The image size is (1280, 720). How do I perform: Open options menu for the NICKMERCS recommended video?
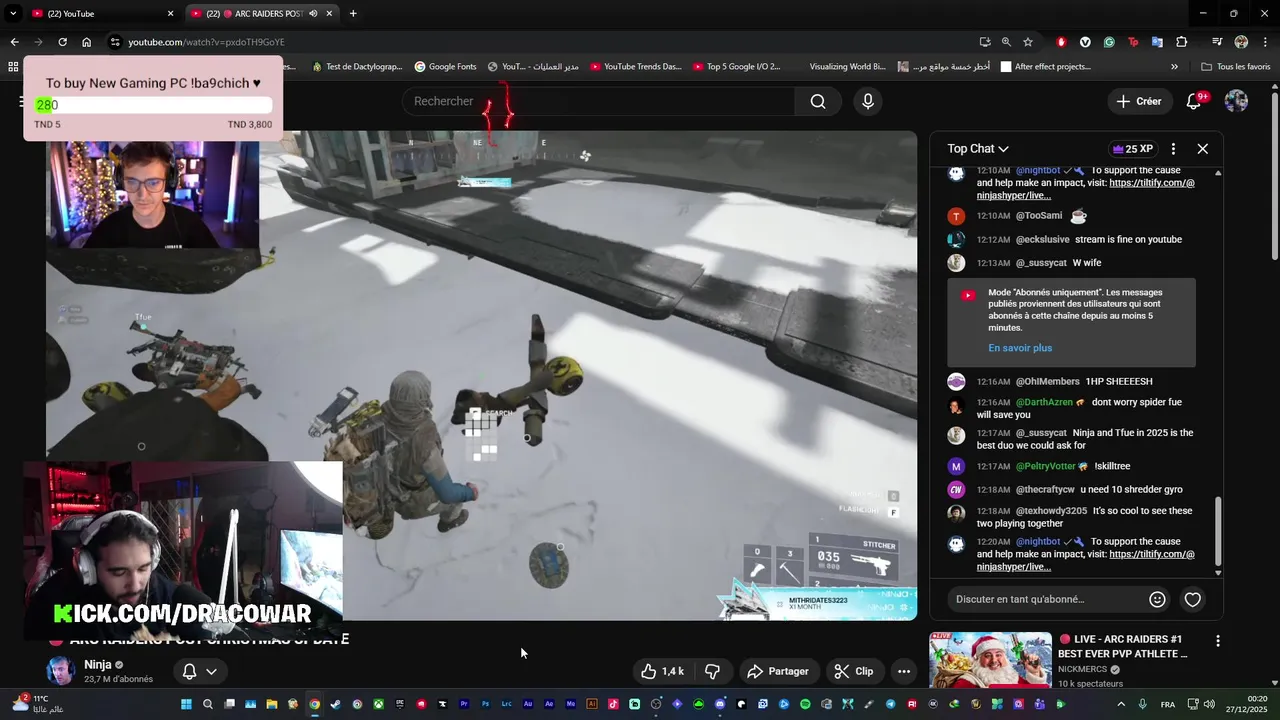(1217, 640)
